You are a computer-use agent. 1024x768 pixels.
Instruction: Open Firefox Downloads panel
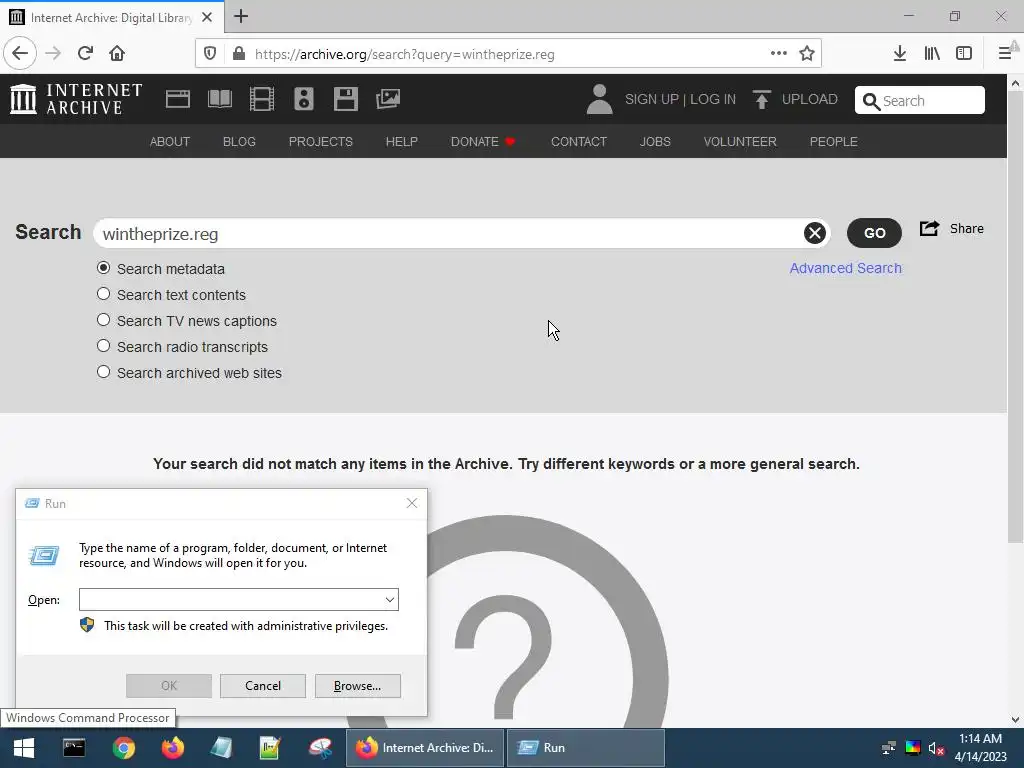click(x=900, y=54)
